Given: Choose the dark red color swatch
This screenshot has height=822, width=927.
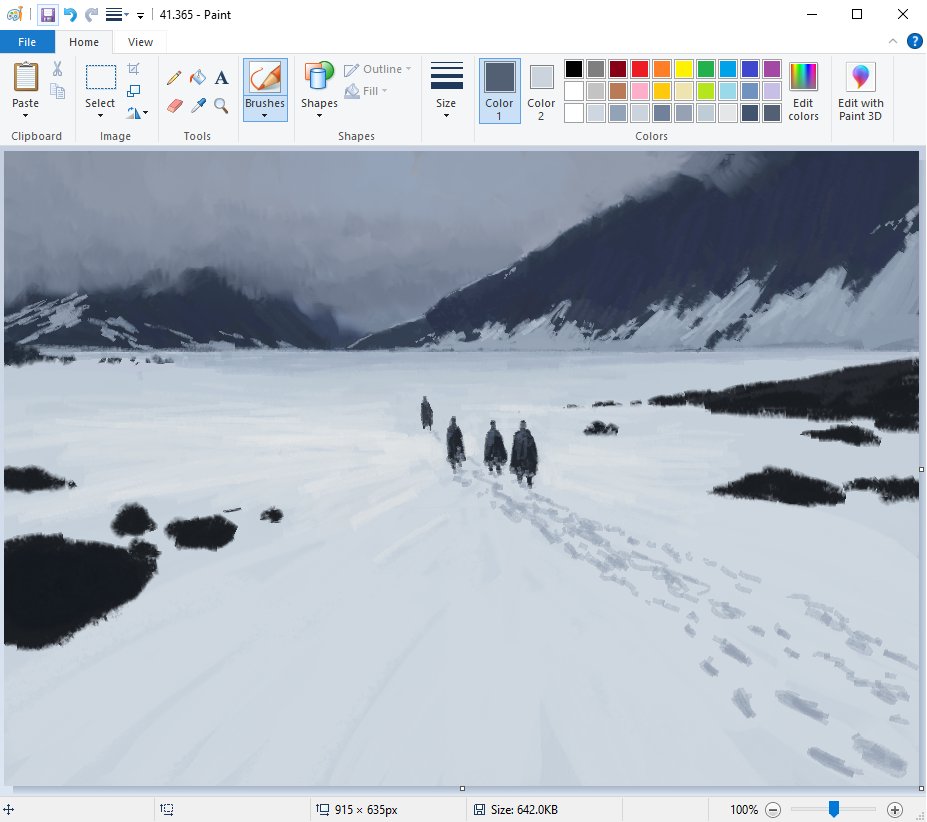Looking at the screenshot, I should (618, 69).
